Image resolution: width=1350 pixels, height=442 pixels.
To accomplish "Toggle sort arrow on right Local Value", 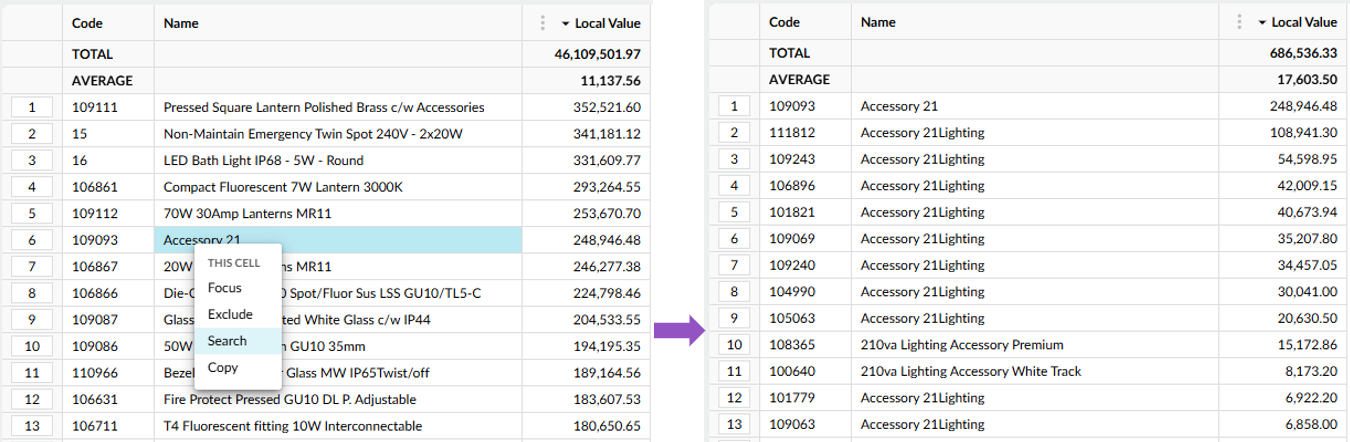I will coord(1262,23).
